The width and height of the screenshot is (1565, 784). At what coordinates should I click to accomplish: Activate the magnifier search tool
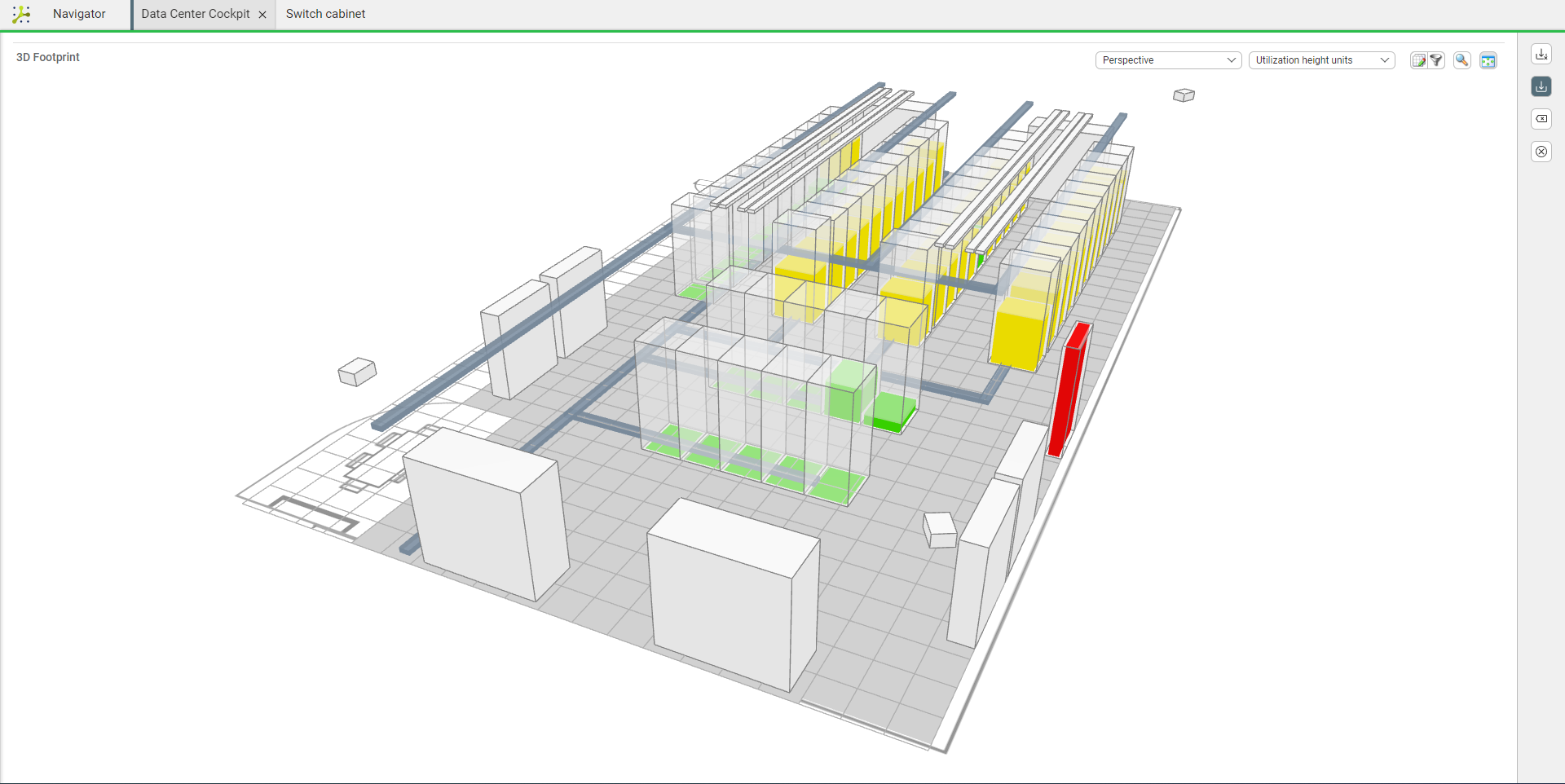point(1461,60)
